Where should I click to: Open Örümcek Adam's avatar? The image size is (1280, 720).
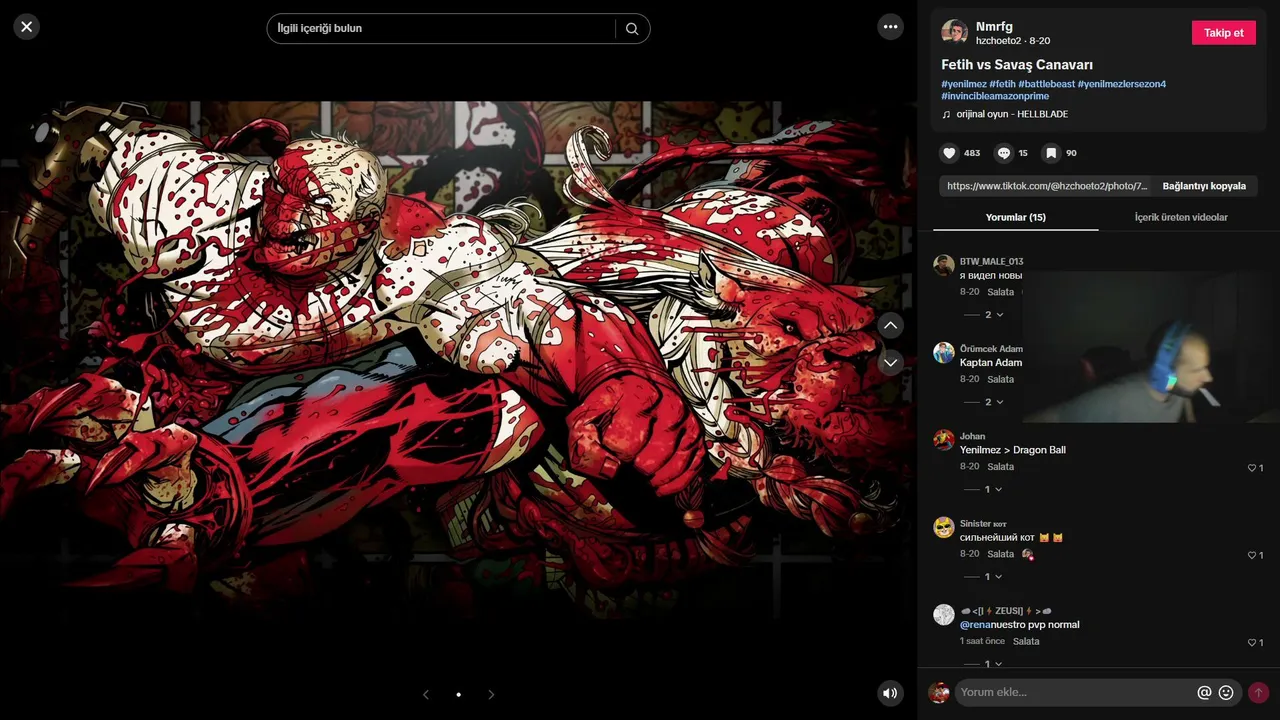click(943, 352)
